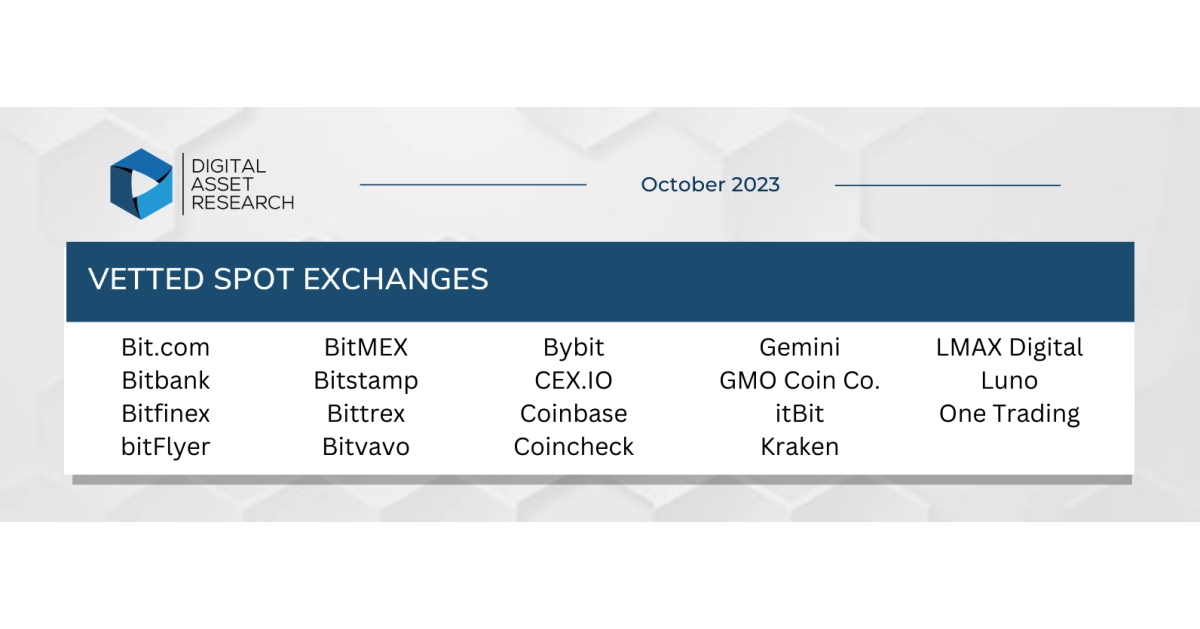The width and height of the screenshot is (1200, 629).
Task: Select Bitbank in the exchange list
Action: (166, 381)
